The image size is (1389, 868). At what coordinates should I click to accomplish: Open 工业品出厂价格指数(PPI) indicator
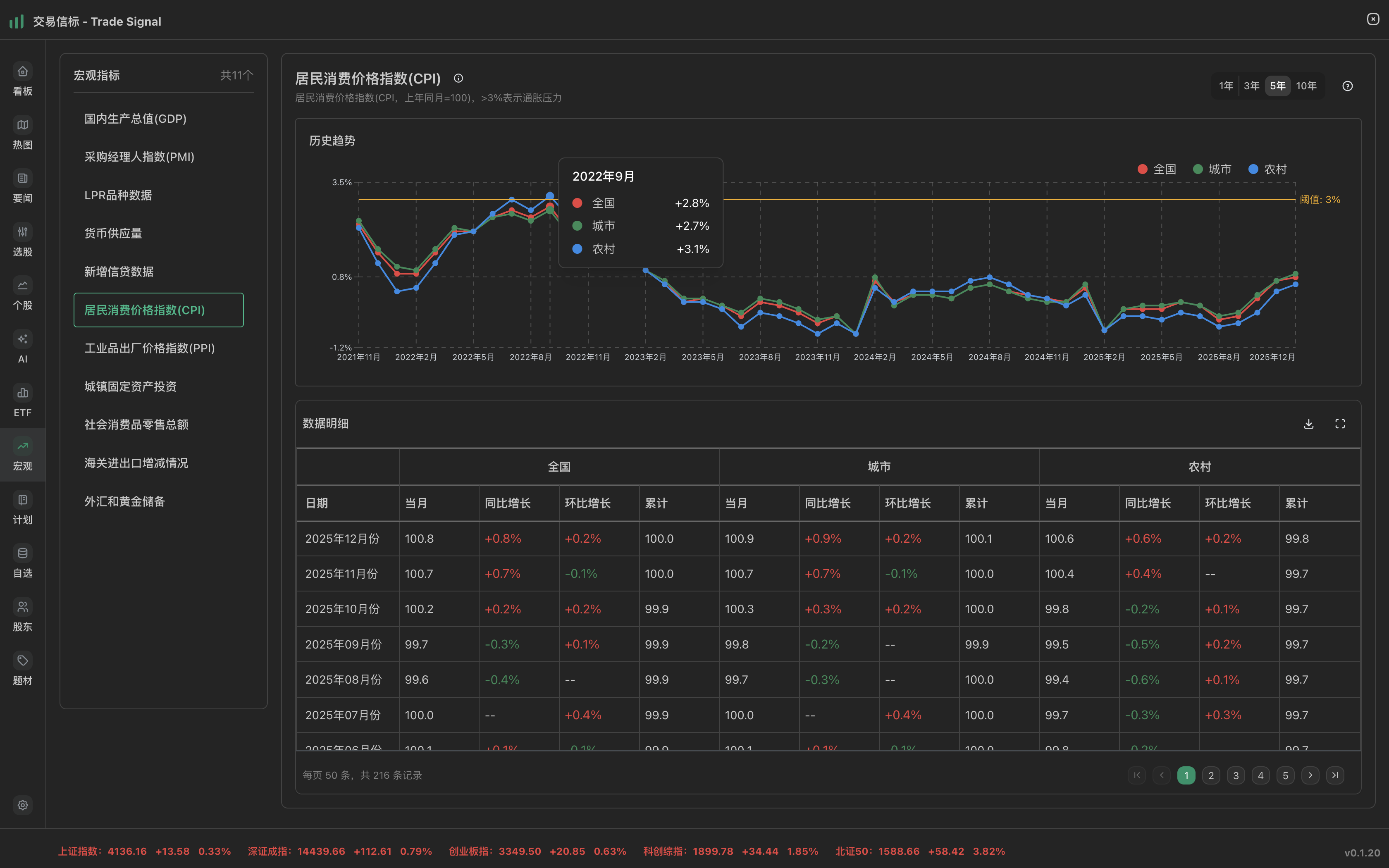(x=149, y=348)
